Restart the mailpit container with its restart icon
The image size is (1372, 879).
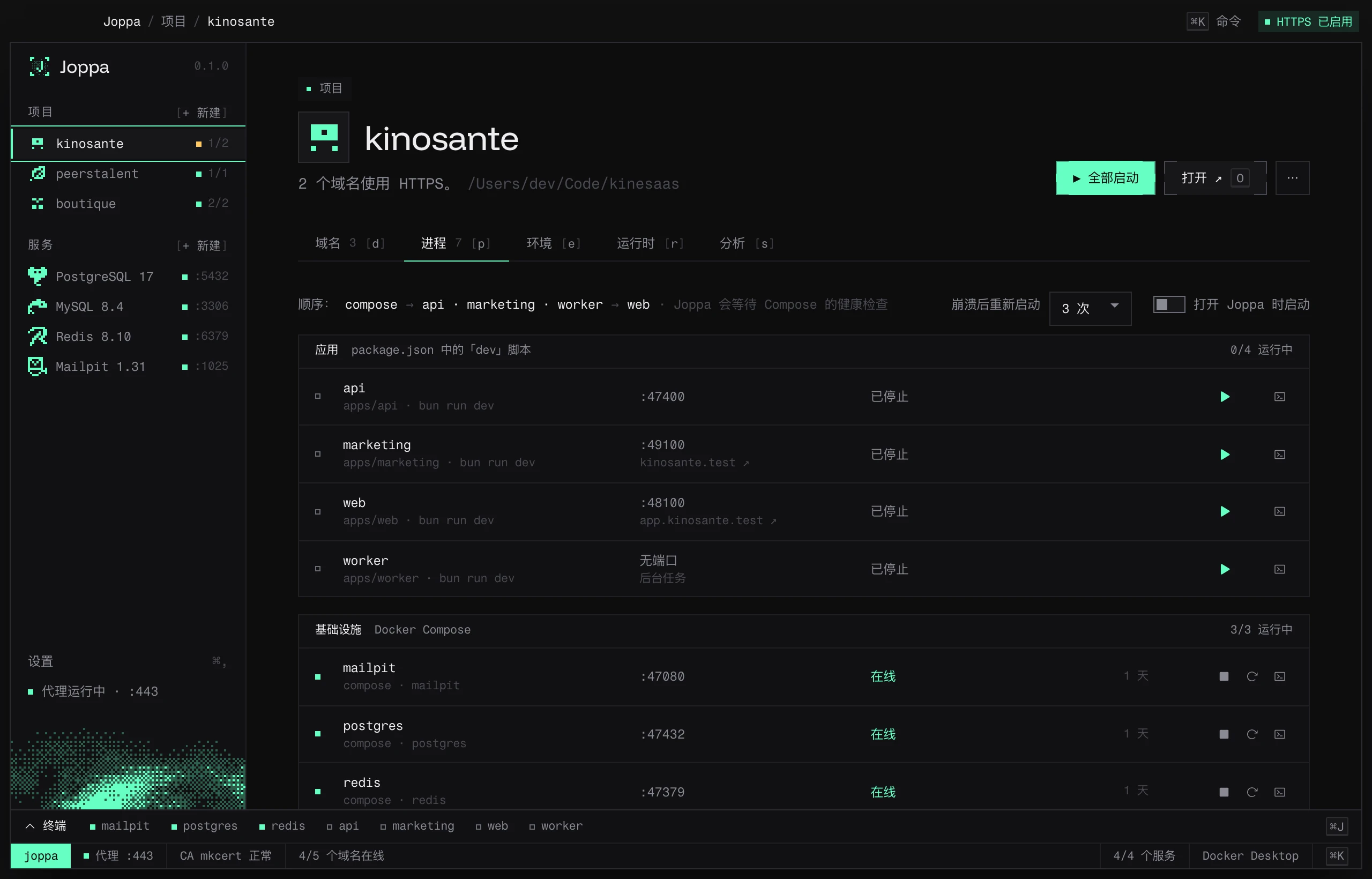pyautogui.click(x=1252, y=676)
